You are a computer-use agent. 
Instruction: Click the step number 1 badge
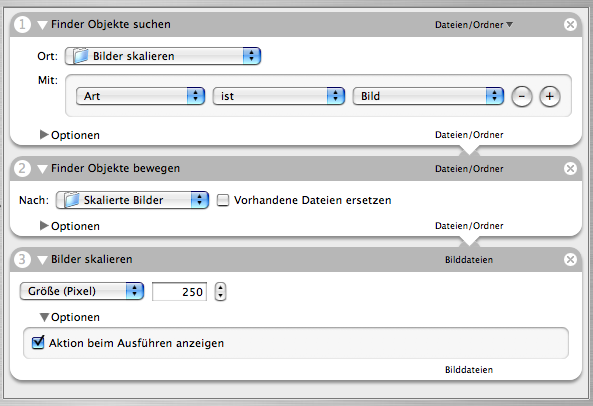[22, 25]
